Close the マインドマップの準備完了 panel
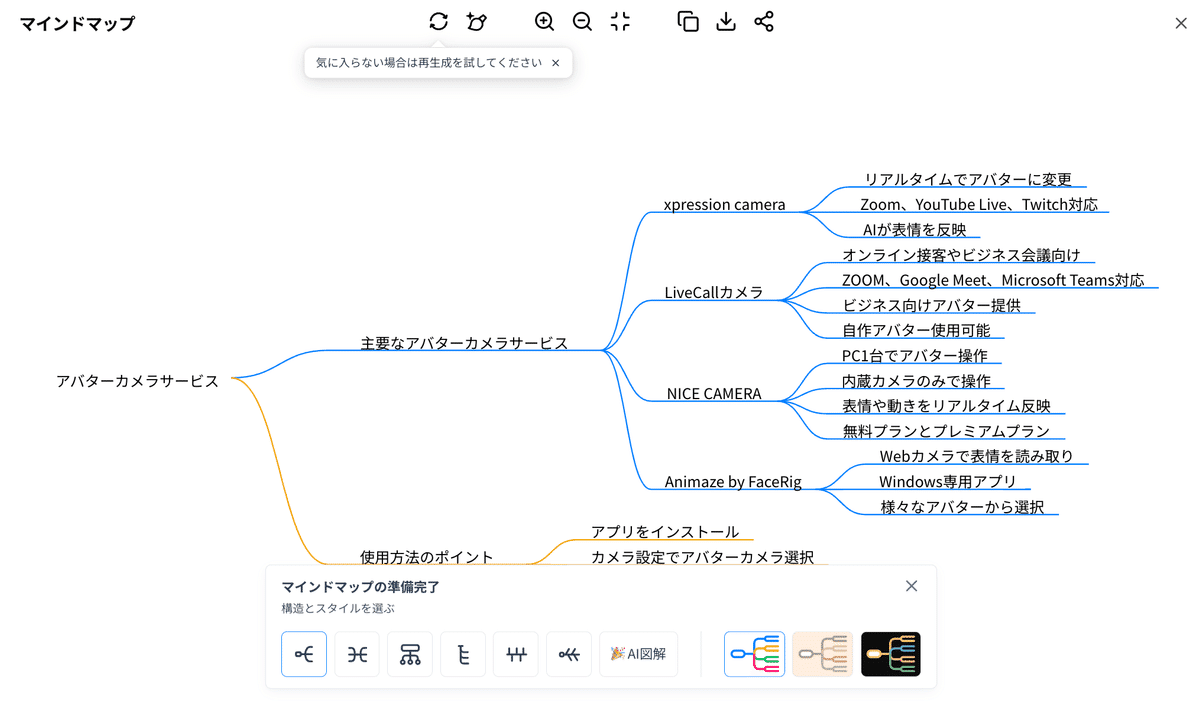The width and height of the screenshot is (1200, 706). [911, 586]
